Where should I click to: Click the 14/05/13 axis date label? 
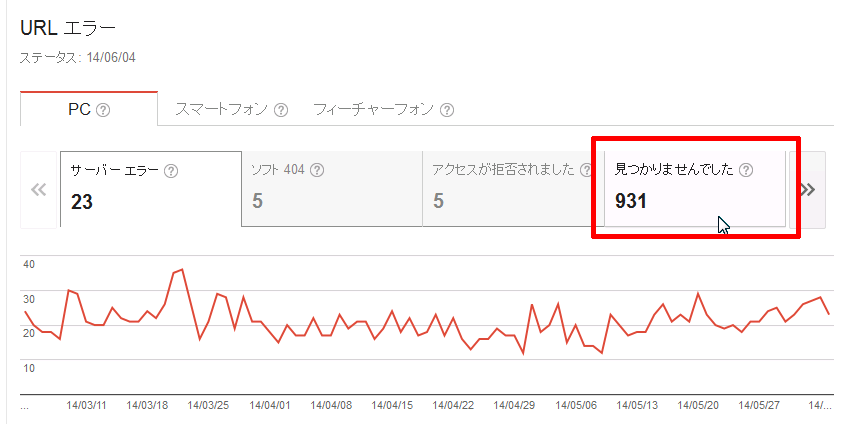[638, 406]
